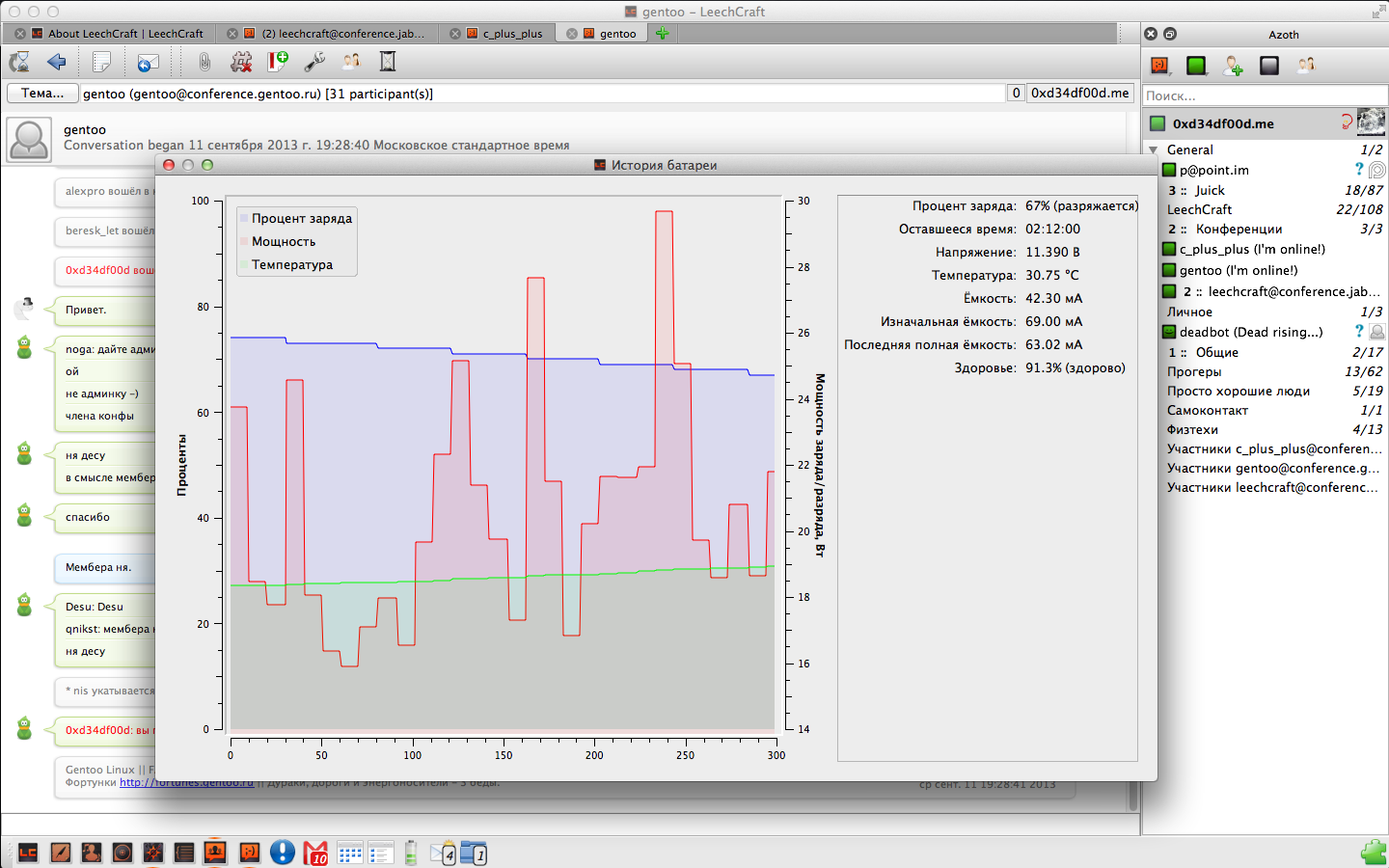The width and height of the screenshot is (1389, 868).
Task: Click the two-people icon in the chat toolbar
Action: point(351,62)
